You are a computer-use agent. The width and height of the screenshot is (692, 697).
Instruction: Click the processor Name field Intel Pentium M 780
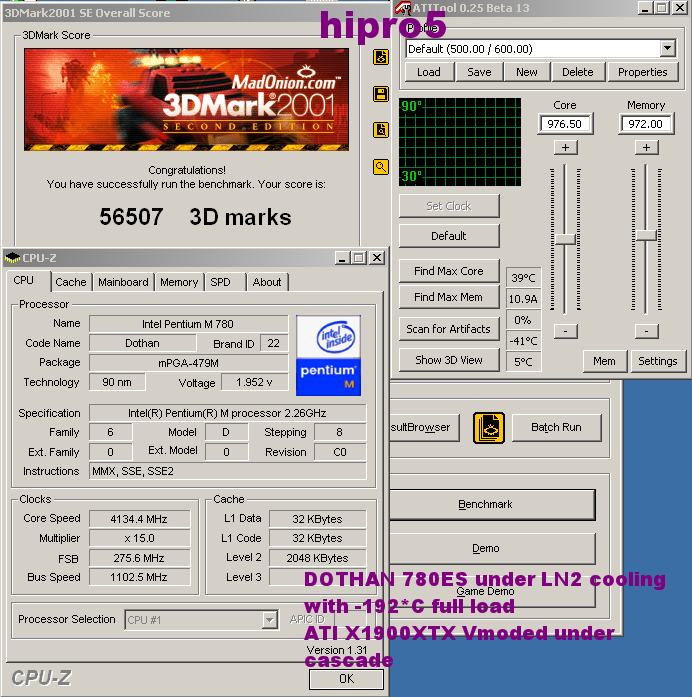click(188, 324)
